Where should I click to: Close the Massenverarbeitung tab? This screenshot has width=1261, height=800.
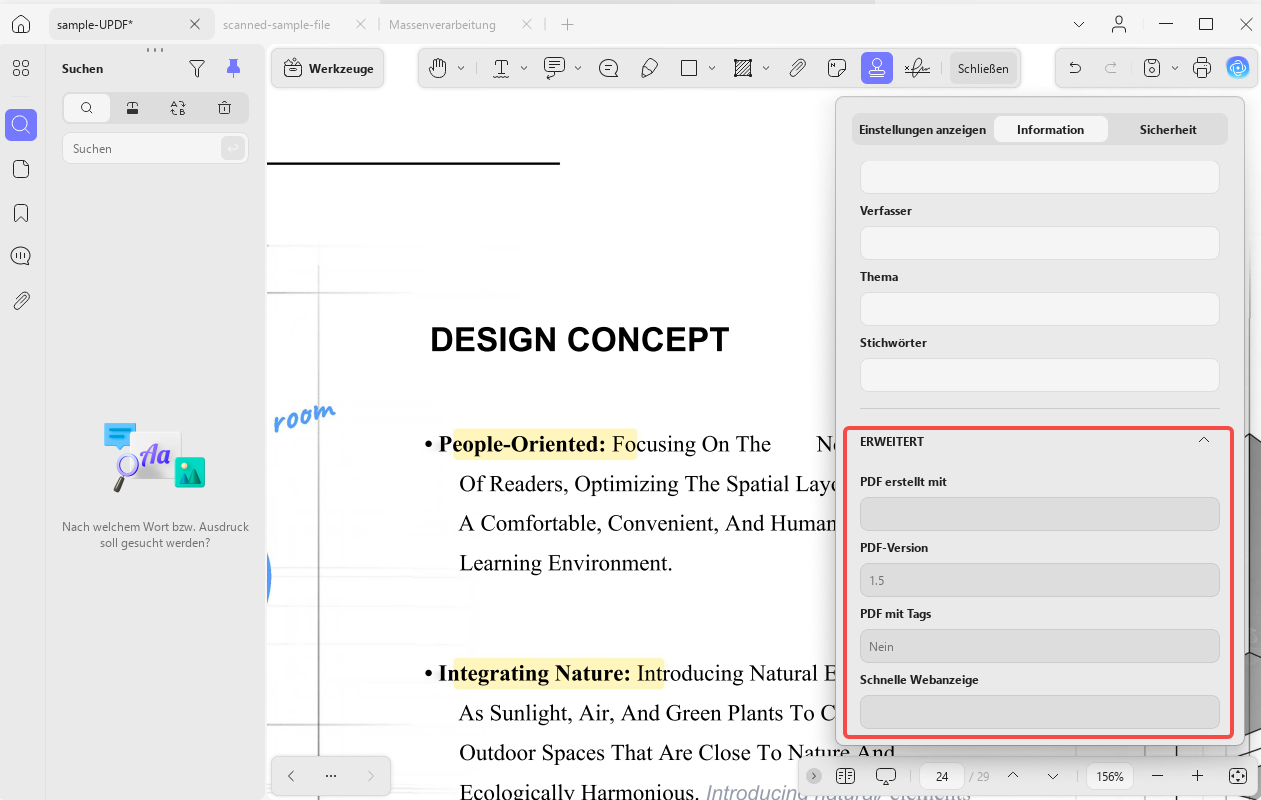pos(527,24)
